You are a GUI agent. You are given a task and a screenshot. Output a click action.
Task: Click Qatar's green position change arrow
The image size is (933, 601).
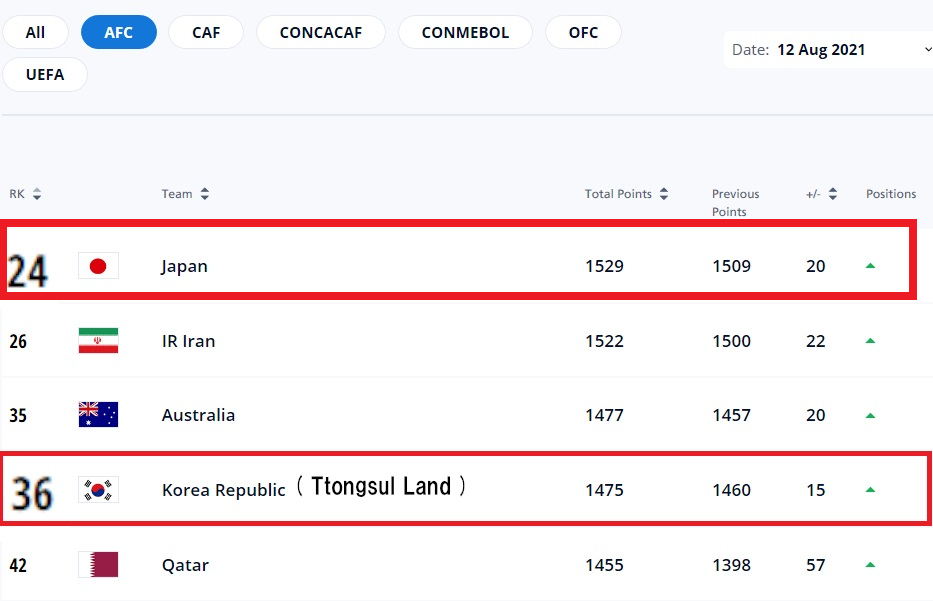coord(870,565)
